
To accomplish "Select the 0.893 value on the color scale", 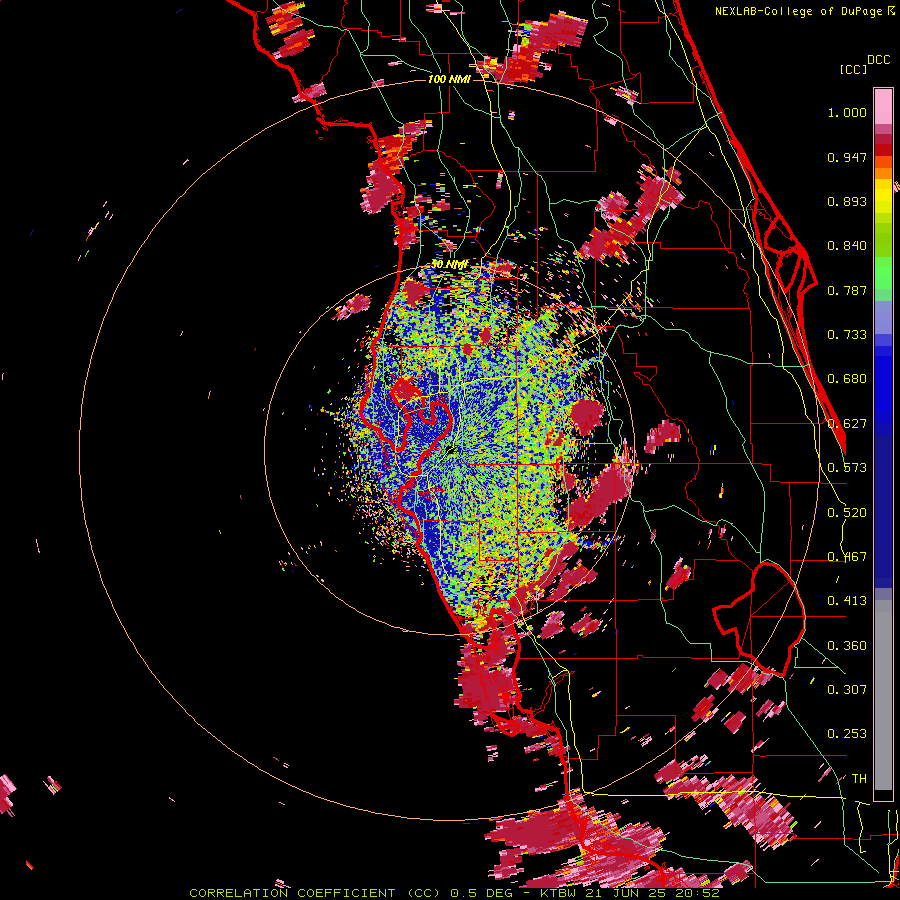I will 847,201.
